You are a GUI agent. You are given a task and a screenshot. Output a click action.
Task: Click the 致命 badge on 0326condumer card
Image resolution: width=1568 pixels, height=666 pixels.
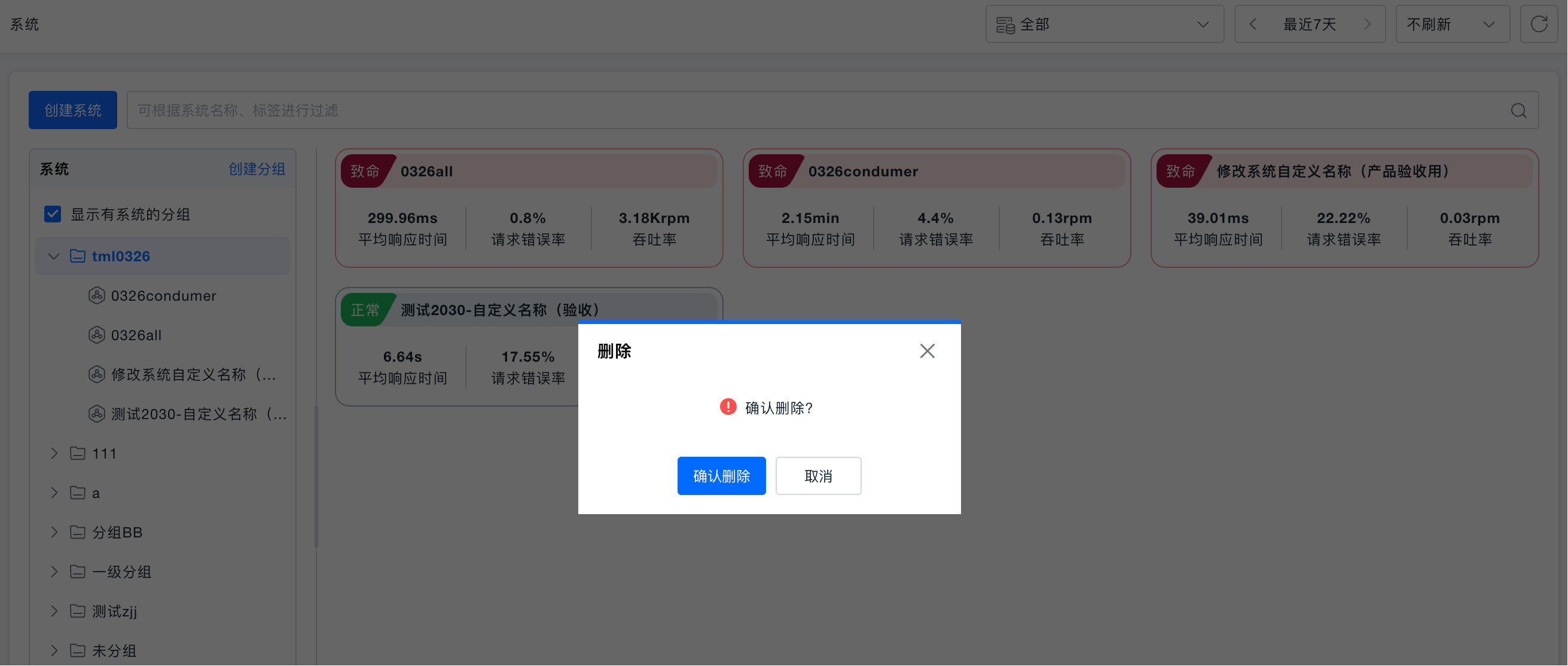pyautogui.click(x=773, y=171)
